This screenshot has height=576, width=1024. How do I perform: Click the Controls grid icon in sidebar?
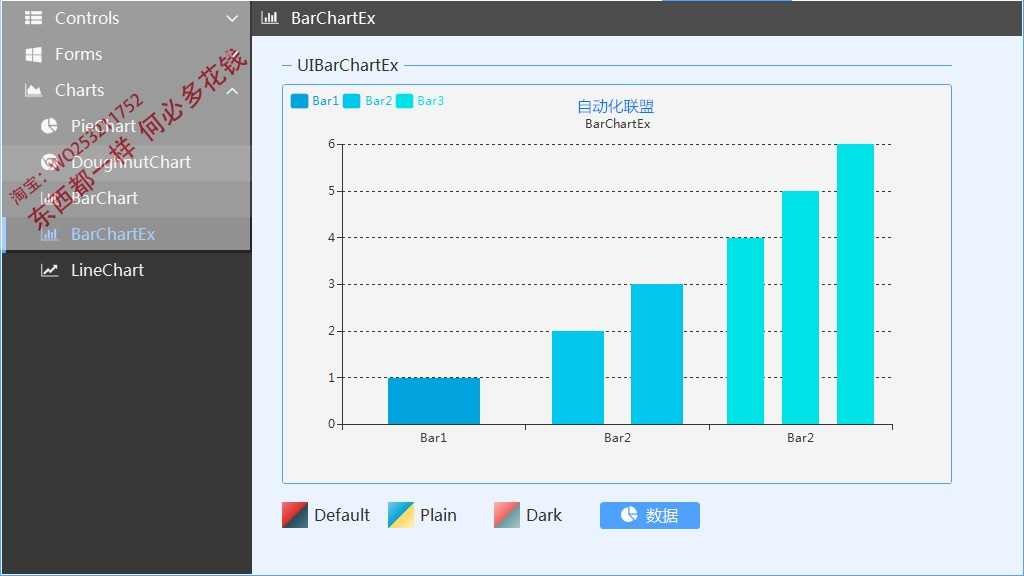[x=33, y=18]
